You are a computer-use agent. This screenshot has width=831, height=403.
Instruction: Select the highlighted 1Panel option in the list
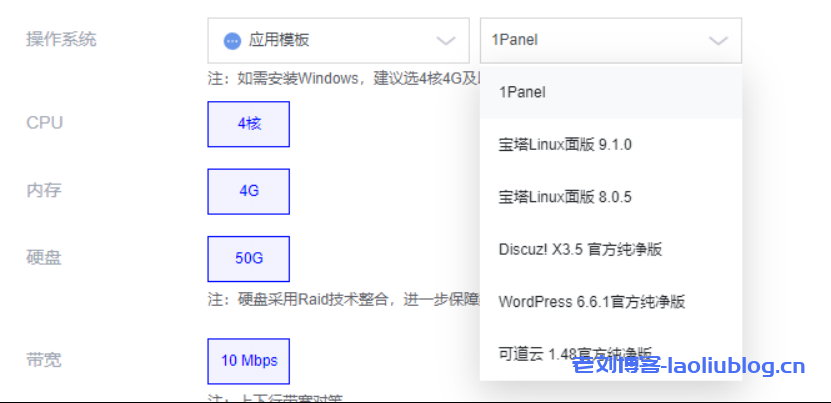pyautogui.click(x=522, y=92)
